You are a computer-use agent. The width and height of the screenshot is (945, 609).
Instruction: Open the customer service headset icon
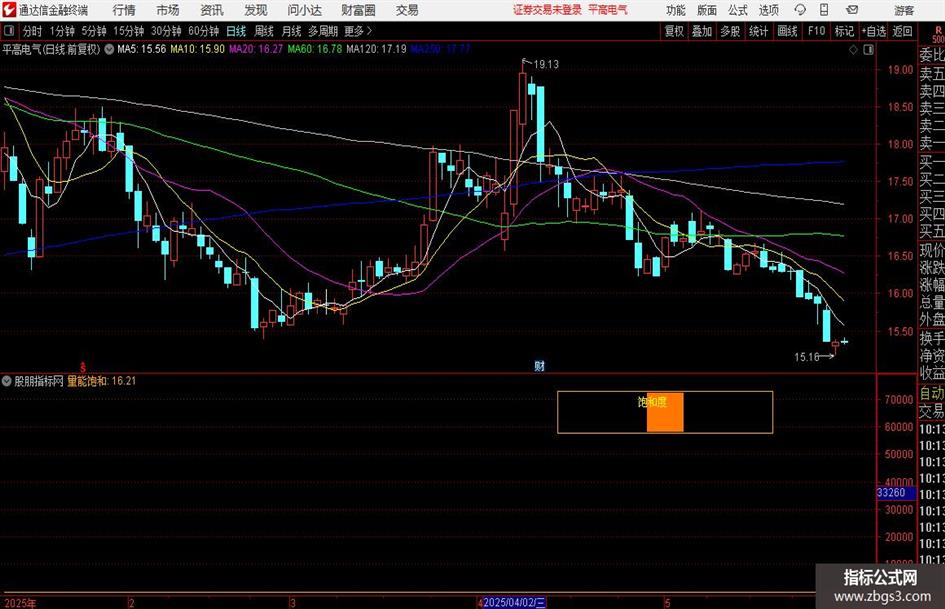[x=800, y=10]
